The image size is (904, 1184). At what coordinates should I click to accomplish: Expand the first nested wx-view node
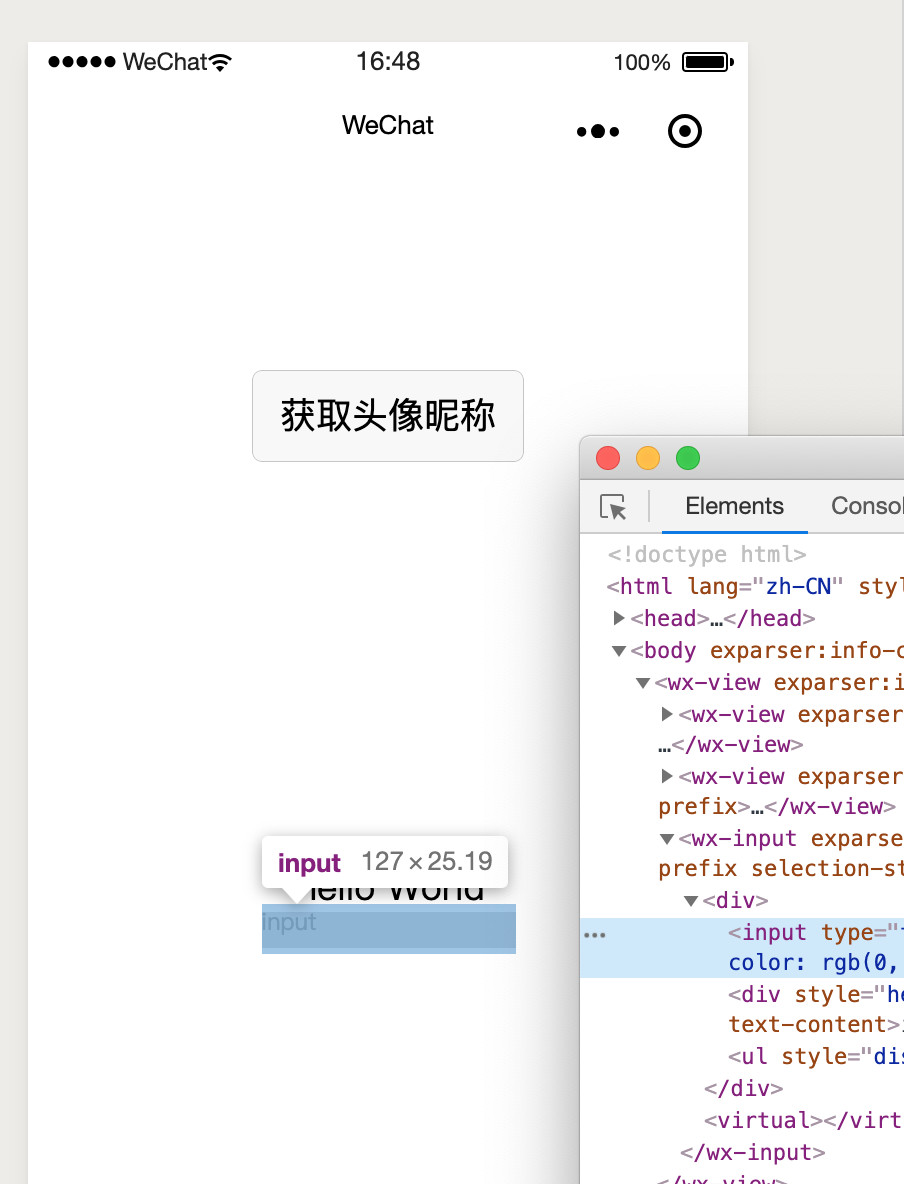pos(667,714)
